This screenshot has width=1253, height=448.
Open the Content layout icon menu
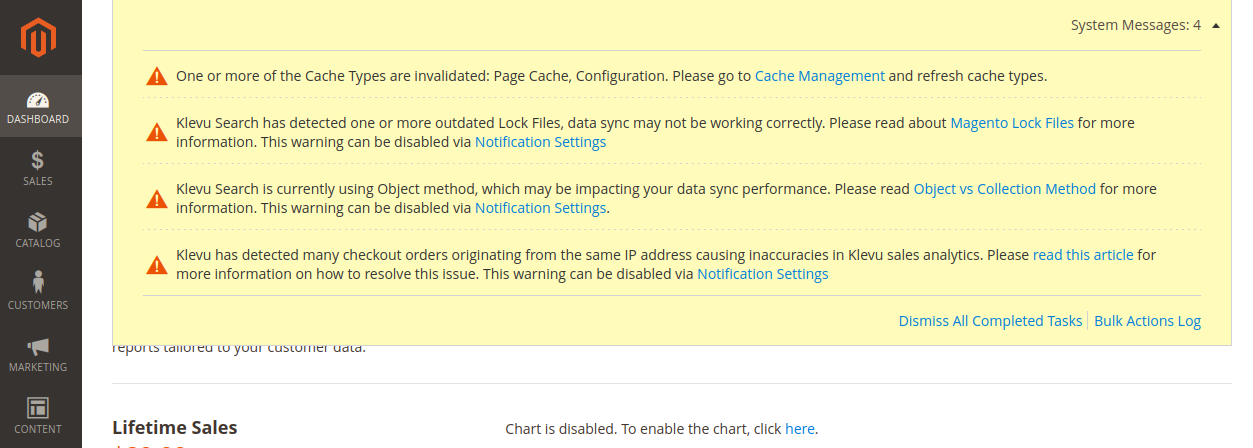click(38, 409)
